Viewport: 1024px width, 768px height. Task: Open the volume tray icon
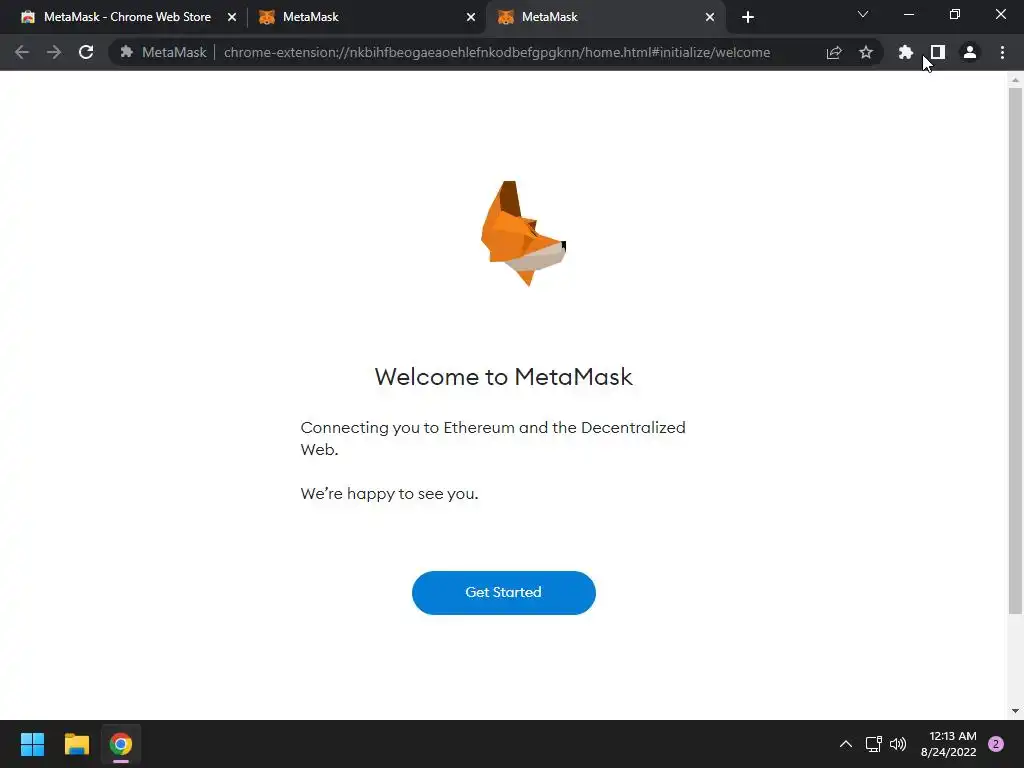[899, 744]
